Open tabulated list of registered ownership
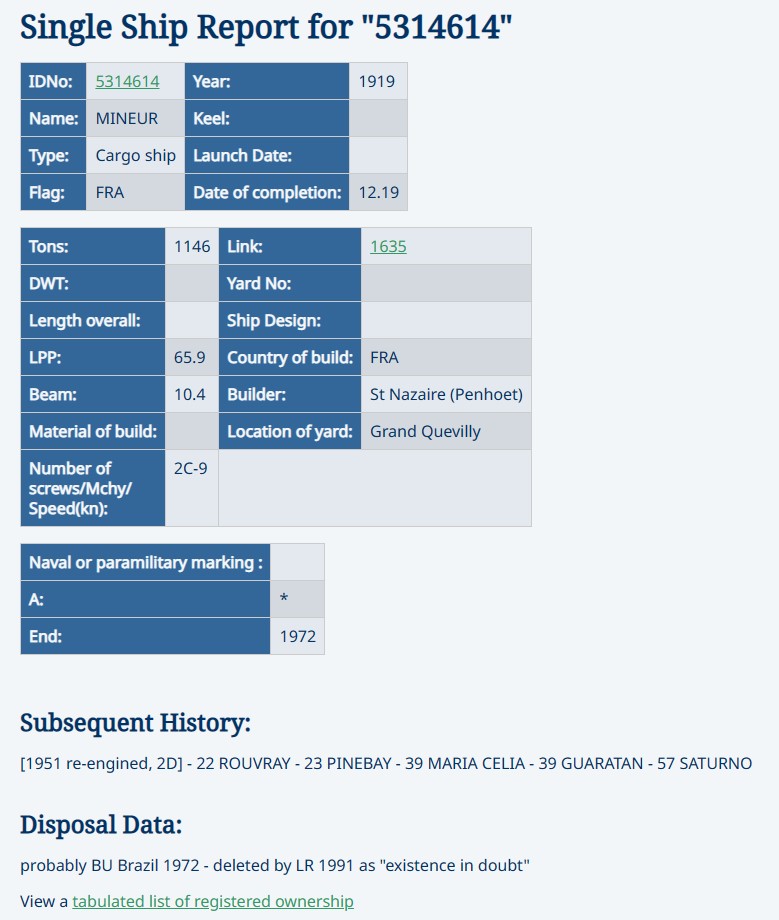779x920 pixels. 213,901
